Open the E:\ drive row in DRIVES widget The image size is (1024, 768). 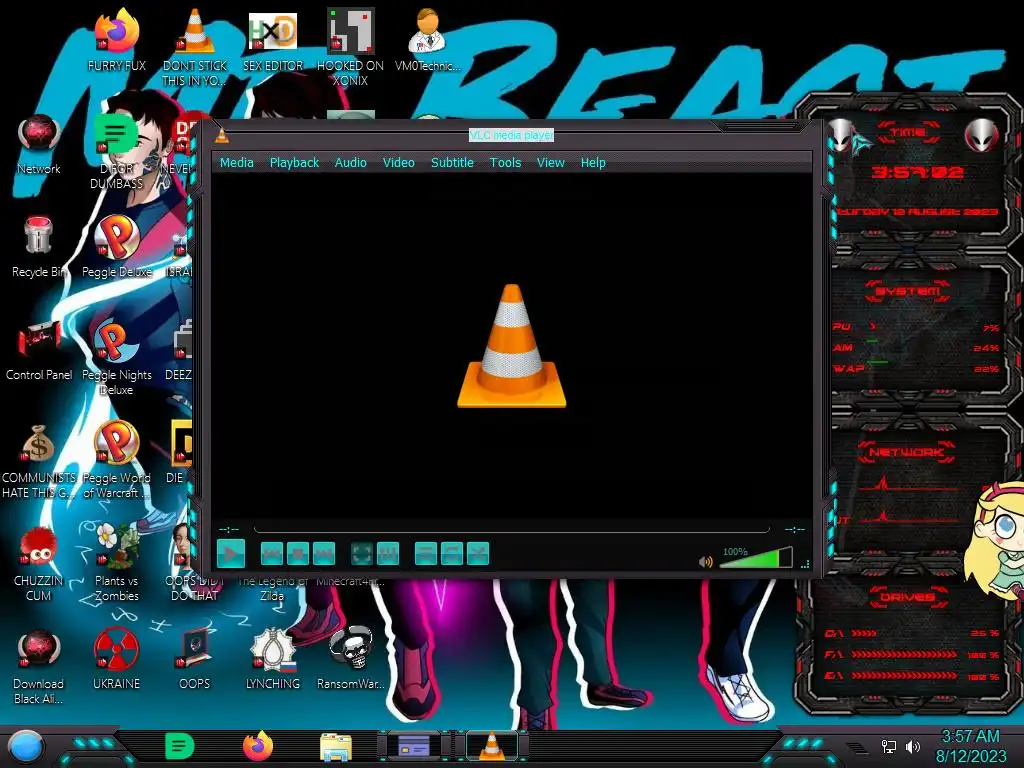click(x=912, y=676)
